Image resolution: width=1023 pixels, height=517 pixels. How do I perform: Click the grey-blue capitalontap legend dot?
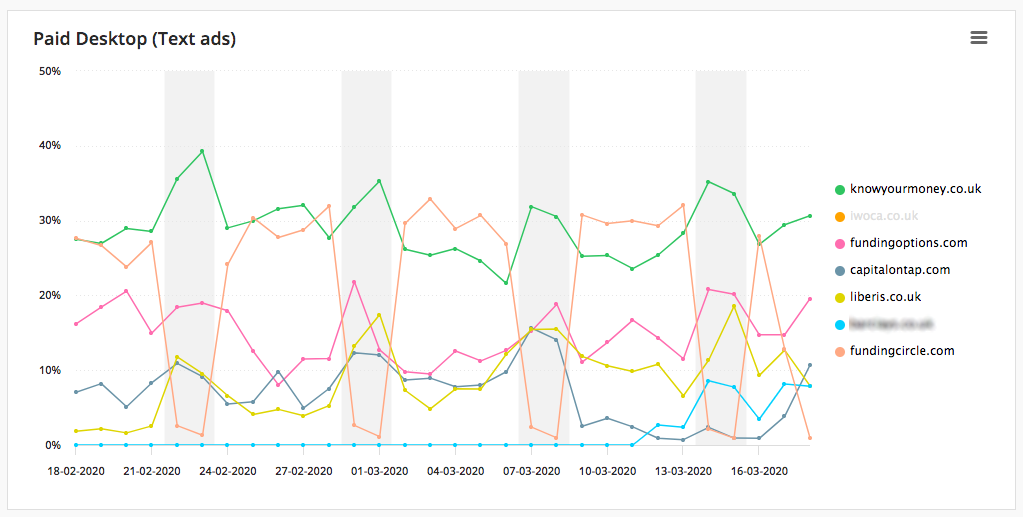pyautogui.click(x=840, y=270)
